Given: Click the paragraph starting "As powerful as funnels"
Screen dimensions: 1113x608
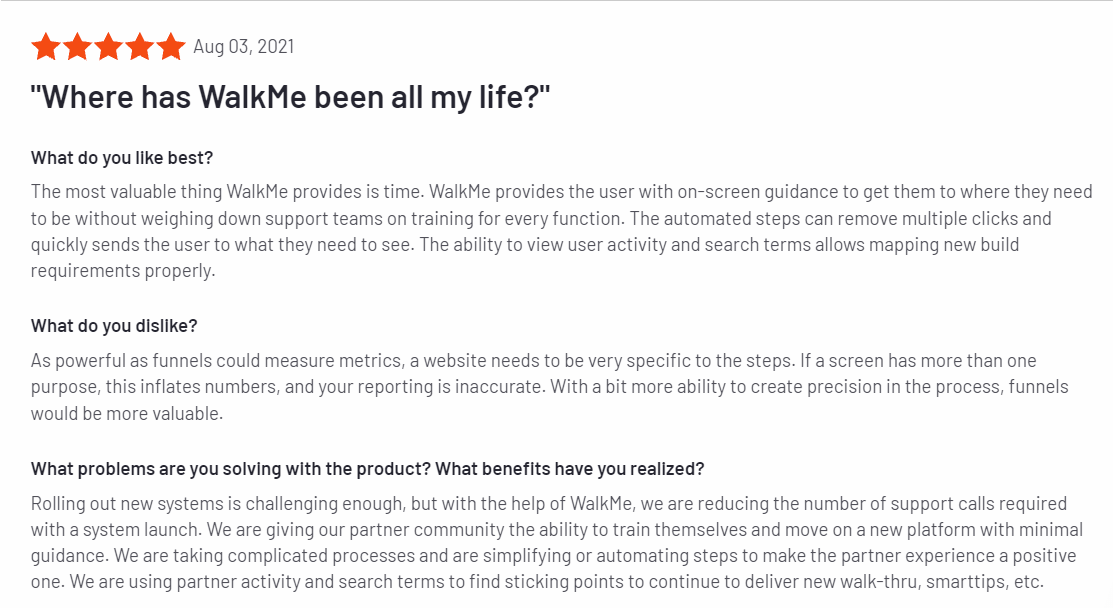Looking at the screenshot, I should tap(549, 387).
